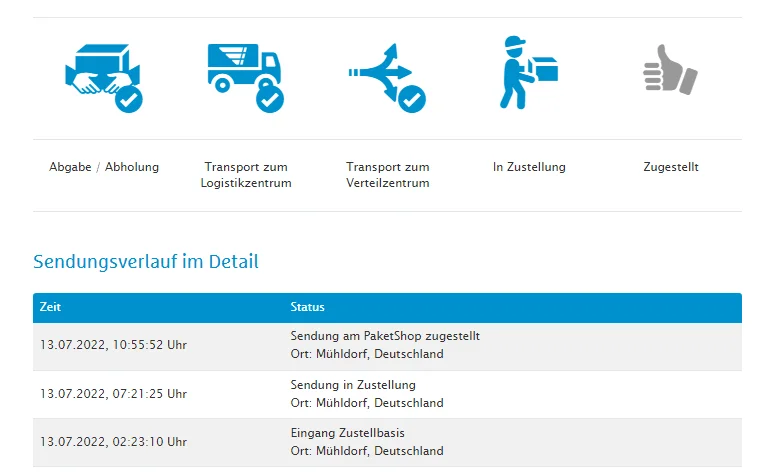Select the Transport zum Verteilzentrum label
This screenshot has height=475, width=760.
[x=387, y=175]
